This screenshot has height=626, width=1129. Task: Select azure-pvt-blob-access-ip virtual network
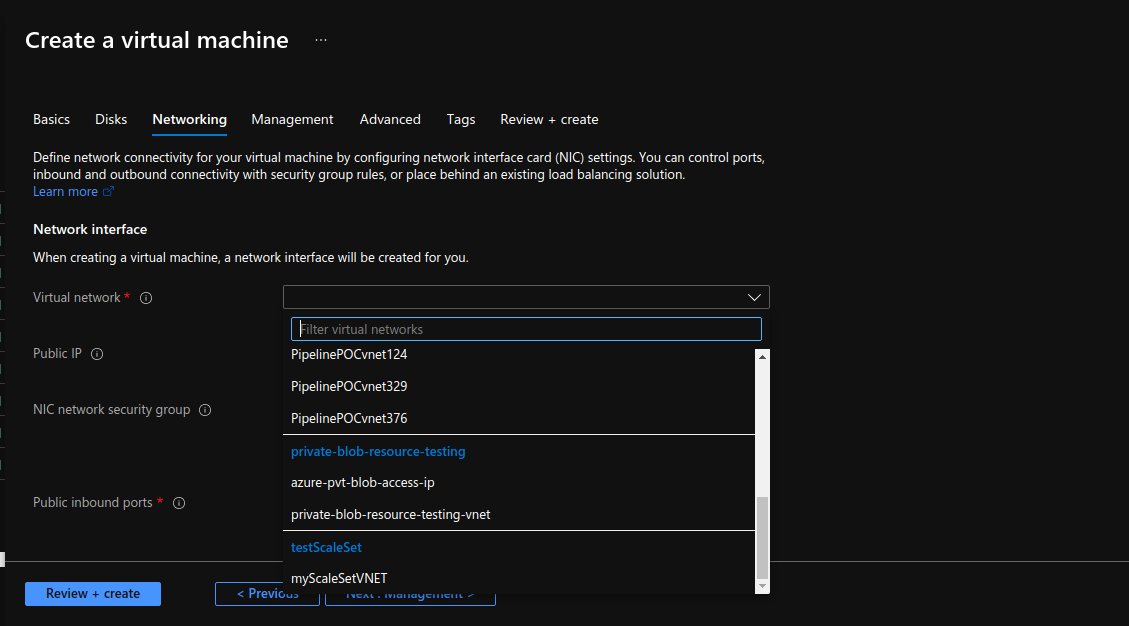coord(363,483)
